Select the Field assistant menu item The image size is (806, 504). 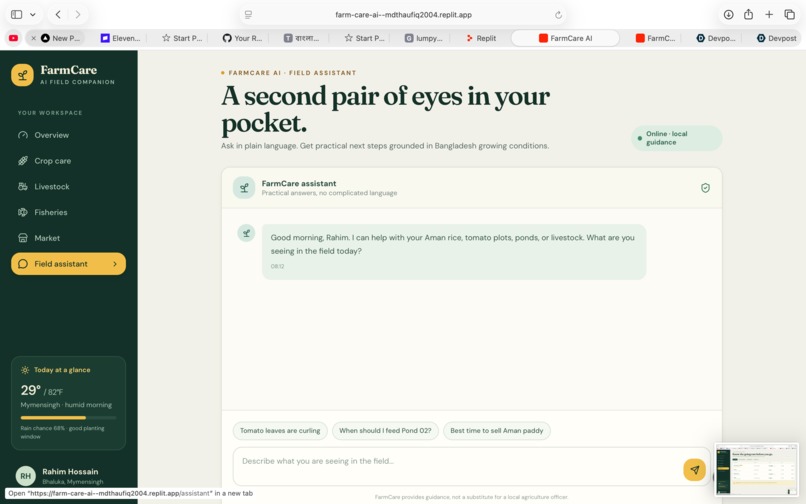point(68,264)
